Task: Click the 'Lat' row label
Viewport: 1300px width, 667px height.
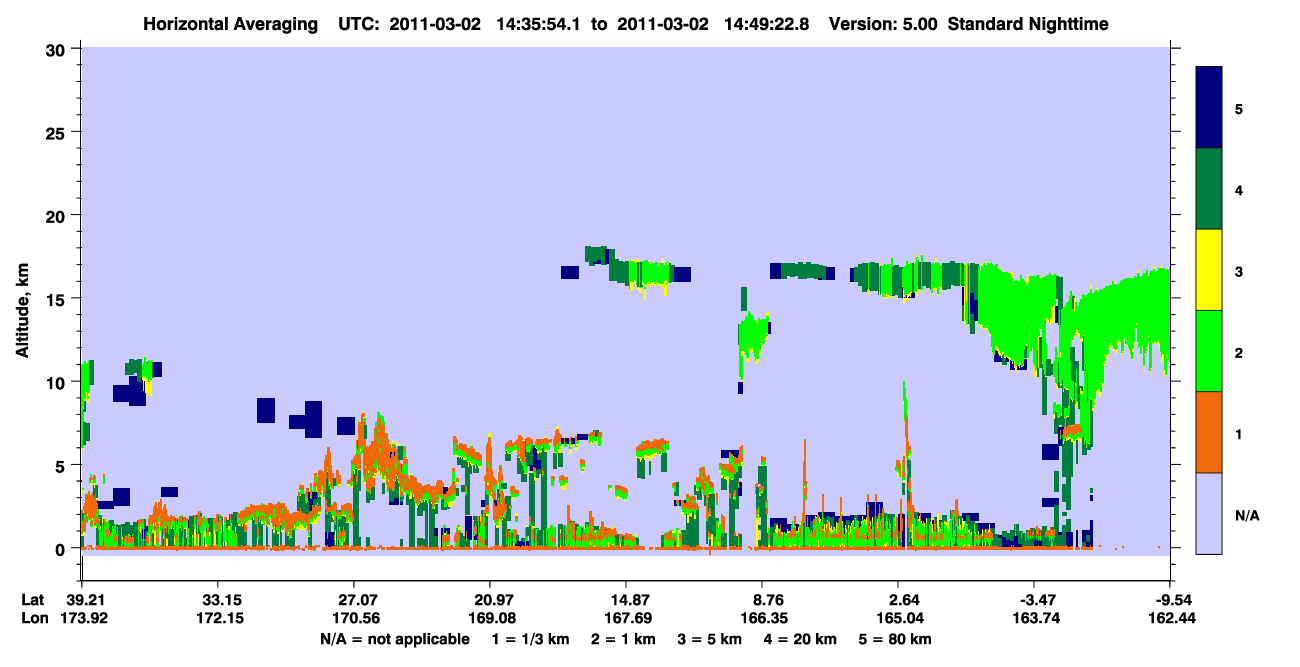Action: click(33, 600)
